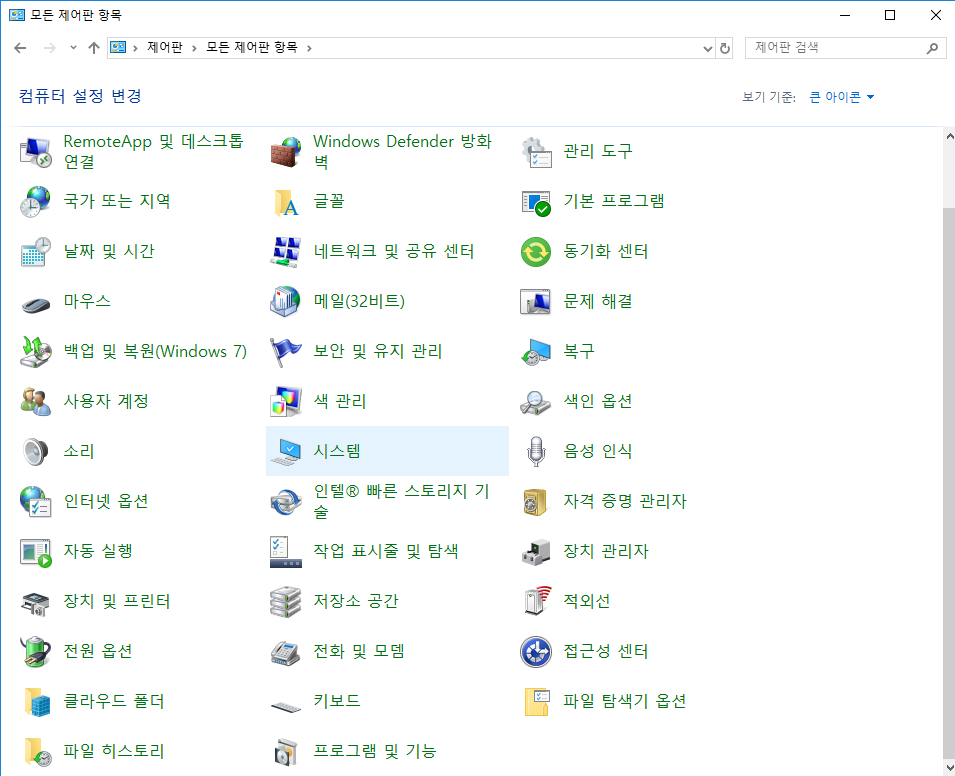
Task: Go back with the back arrow
Action: click(x=20, y=48)
